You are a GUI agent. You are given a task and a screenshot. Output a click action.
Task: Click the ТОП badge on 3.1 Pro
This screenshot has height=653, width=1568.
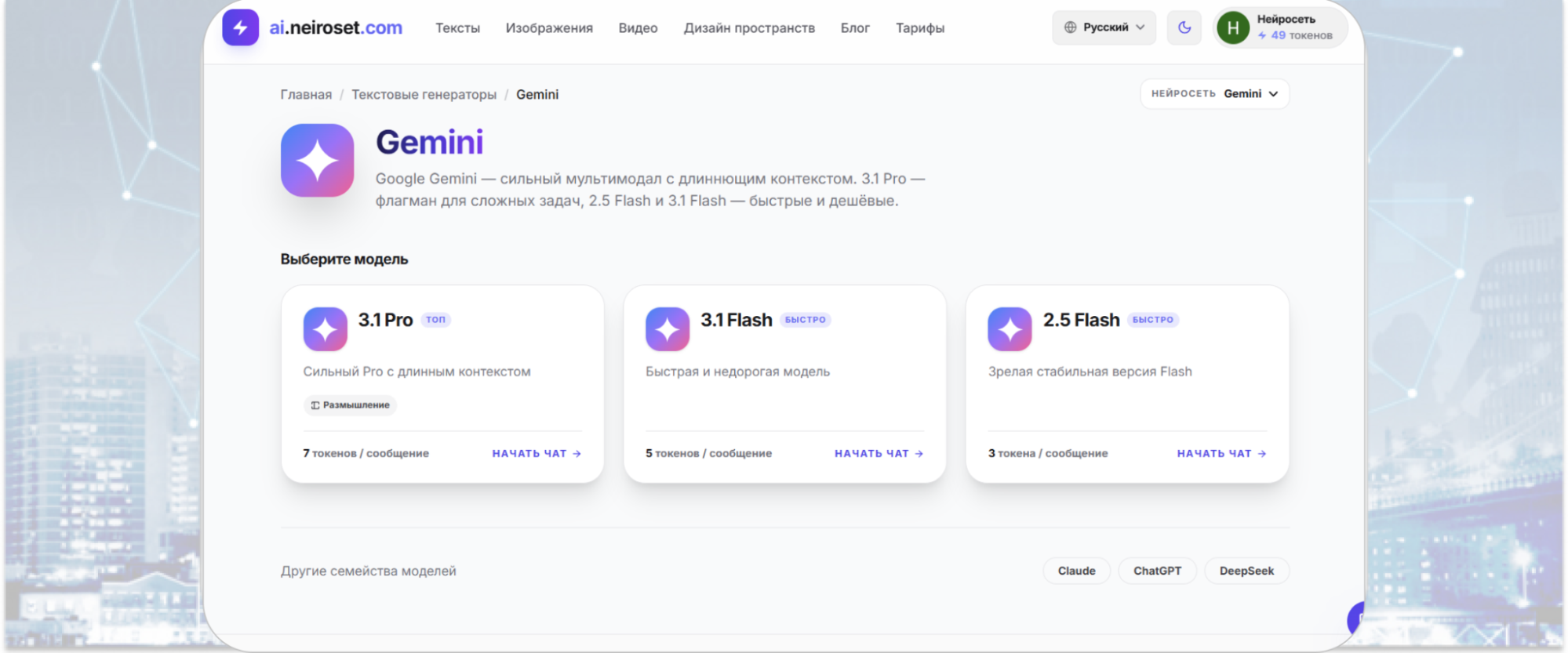[435, 320]
